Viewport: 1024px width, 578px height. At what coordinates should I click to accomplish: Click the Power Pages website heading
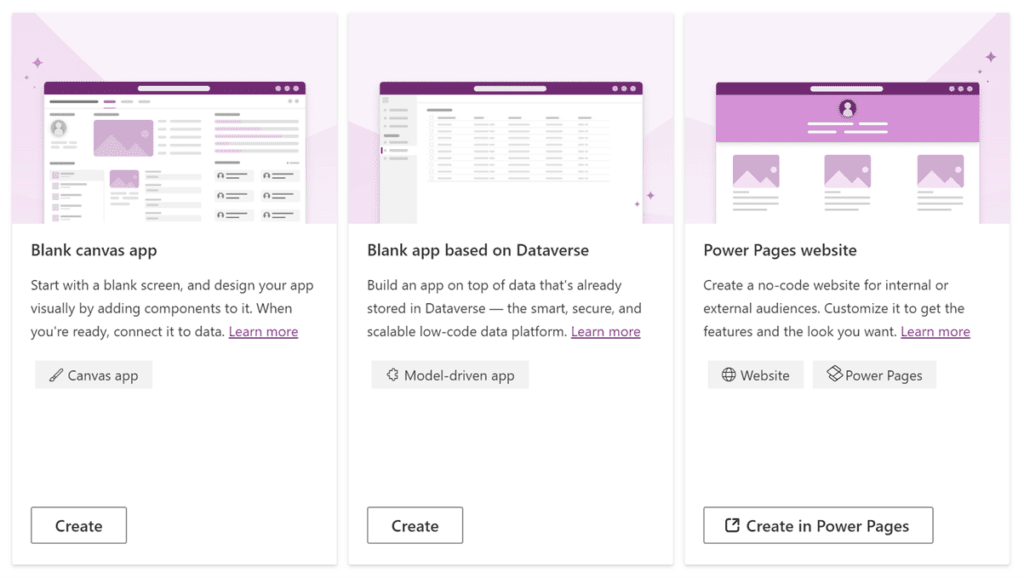[x=780, y=250]
